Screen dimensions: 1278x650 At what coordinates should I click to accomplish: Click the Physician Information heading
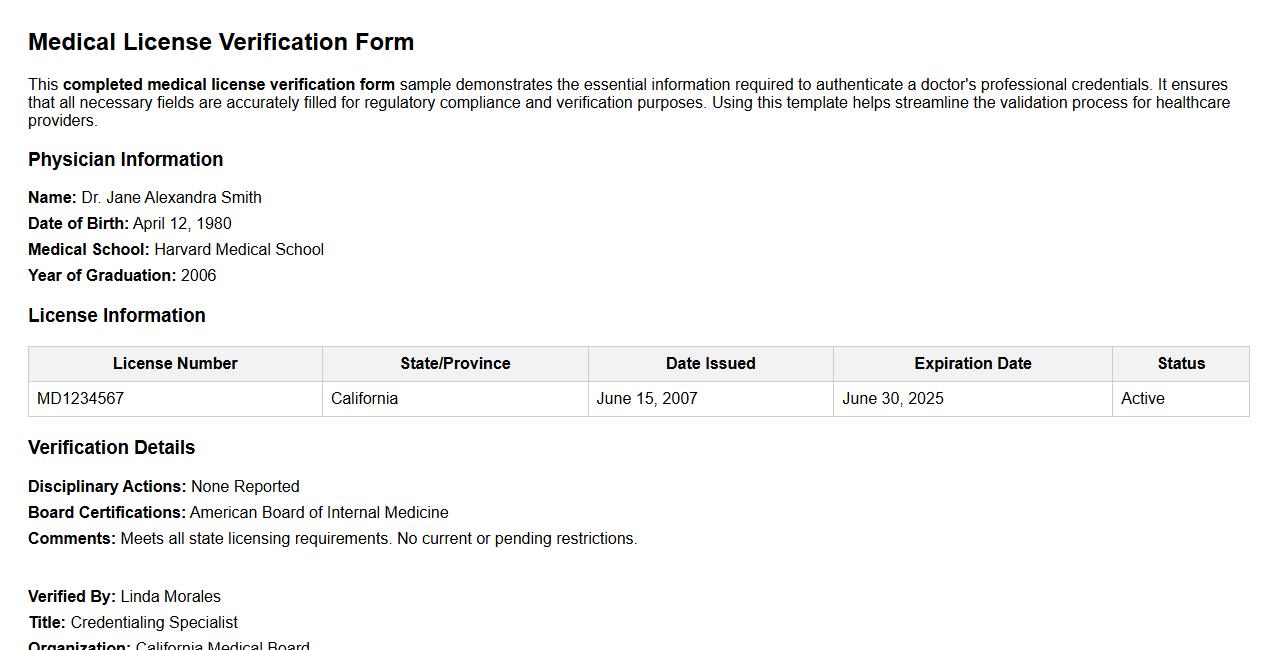(x=125, y=160)
